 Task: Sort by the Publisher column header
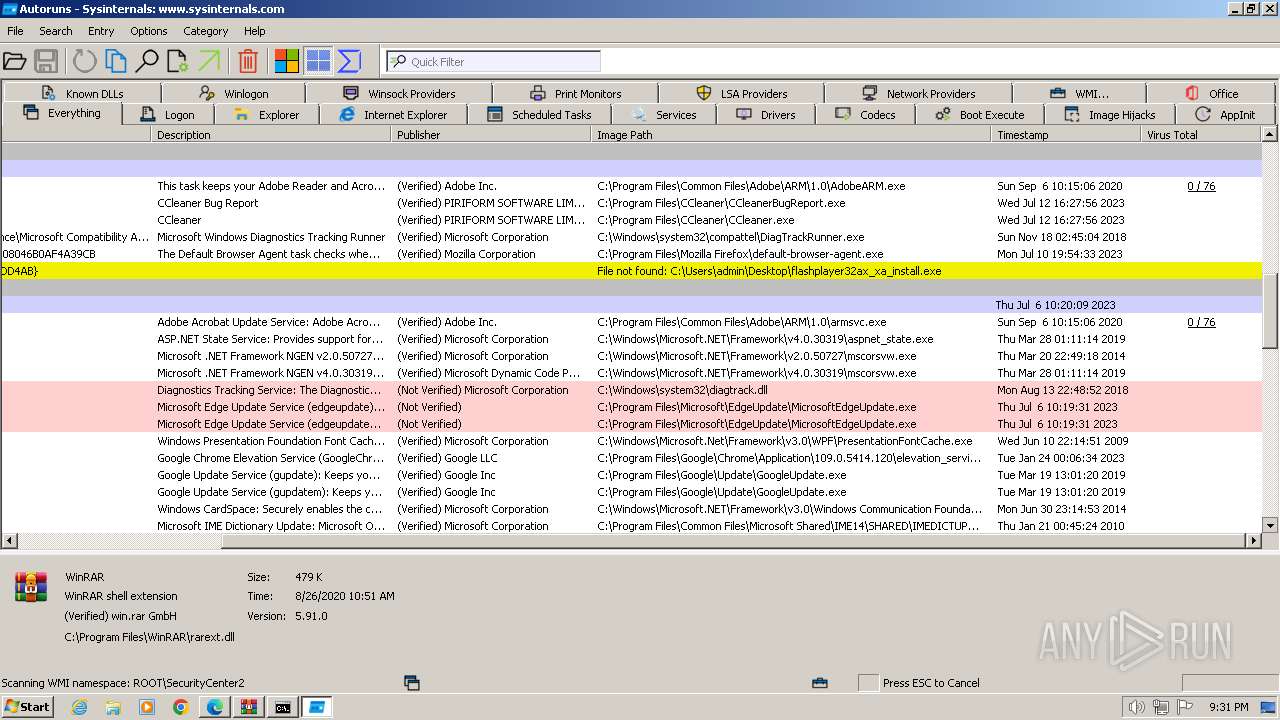(x=492, y=135)
